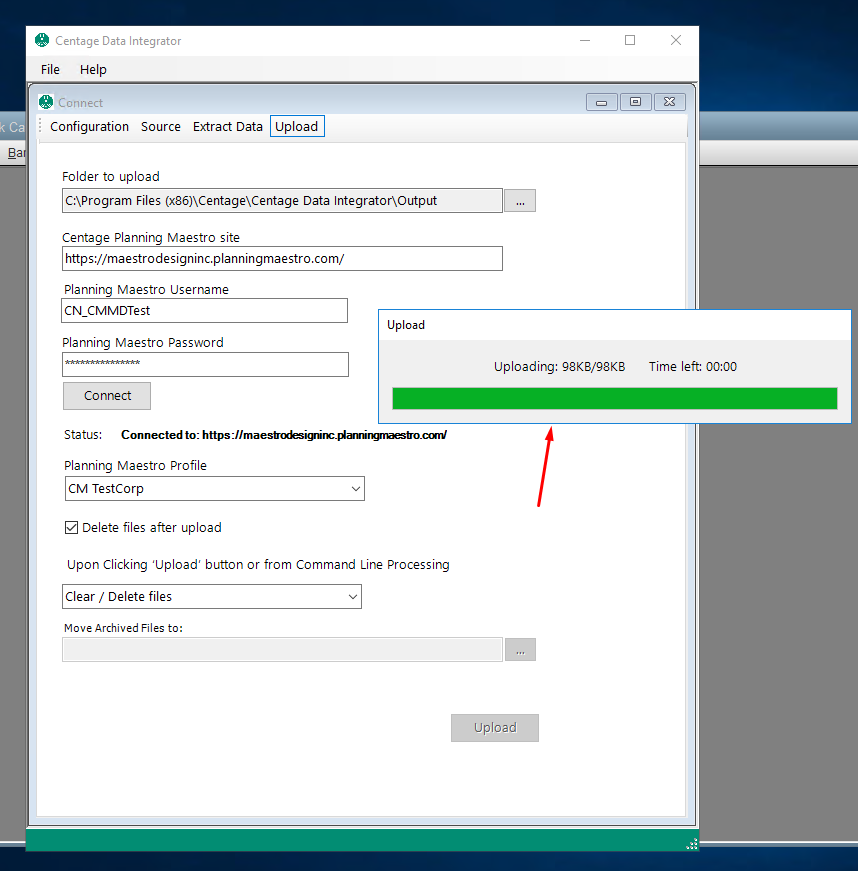
Task: Toggle Delete files after upload checkbox
Action: tap(71, 527)
